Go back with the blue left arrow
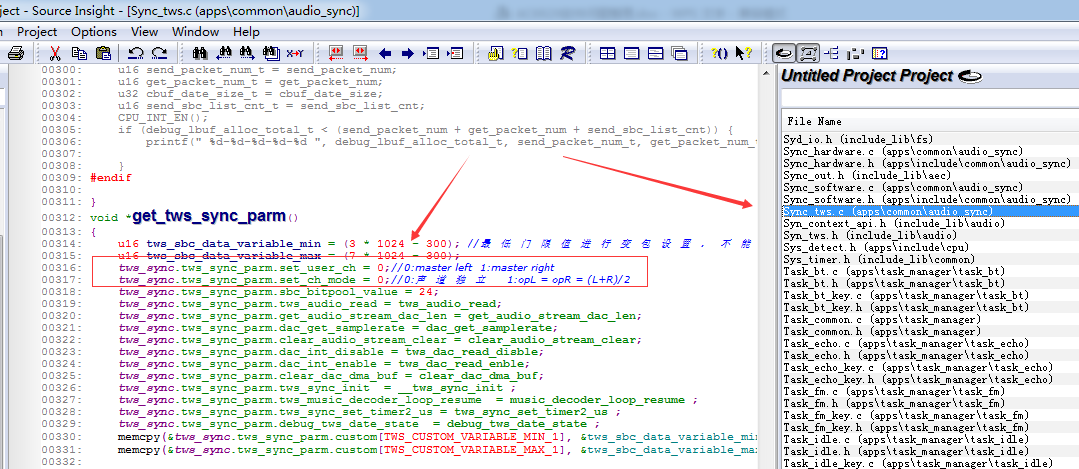The image size is (1079, 469). pos(385,53)
